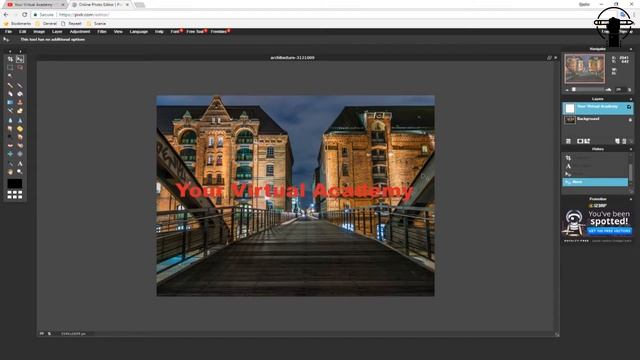Screen dimensions: 640x360
Task: Select the Sponge tool
Action: tap(20, 129)
